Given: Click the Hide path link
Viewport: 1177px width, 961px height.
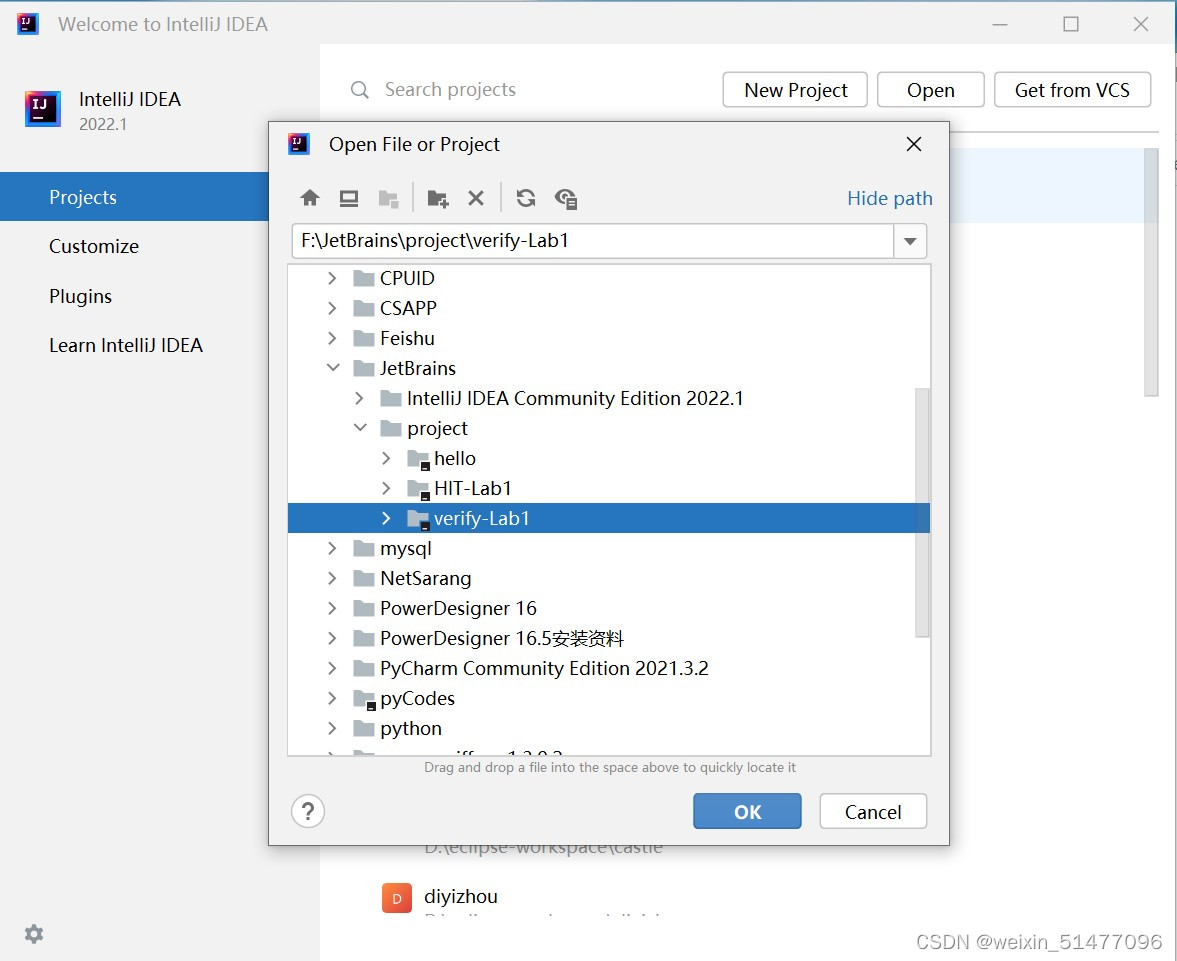Looking at the screenshot, I should (x=890, y=198).
